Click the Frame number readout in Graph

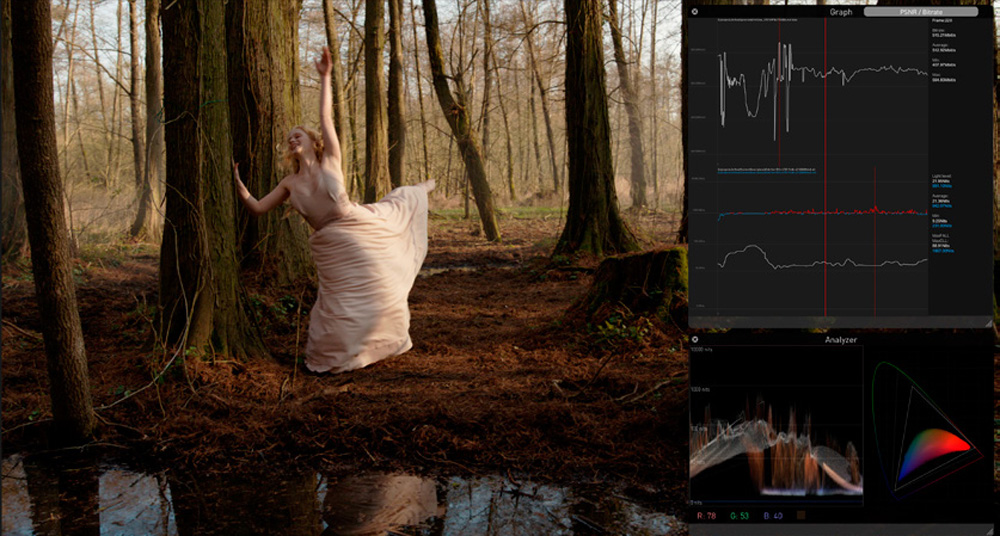(x=944, y=20)
